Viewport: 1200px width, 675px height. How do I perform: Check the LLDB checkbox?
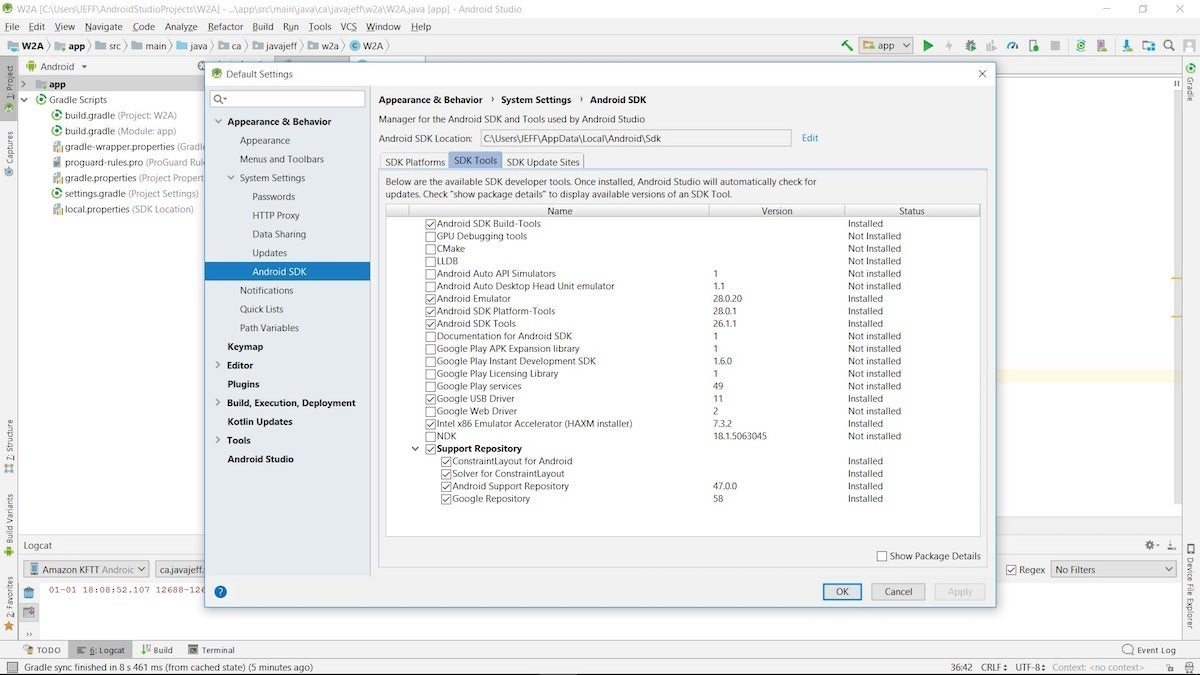click(431, 261)
